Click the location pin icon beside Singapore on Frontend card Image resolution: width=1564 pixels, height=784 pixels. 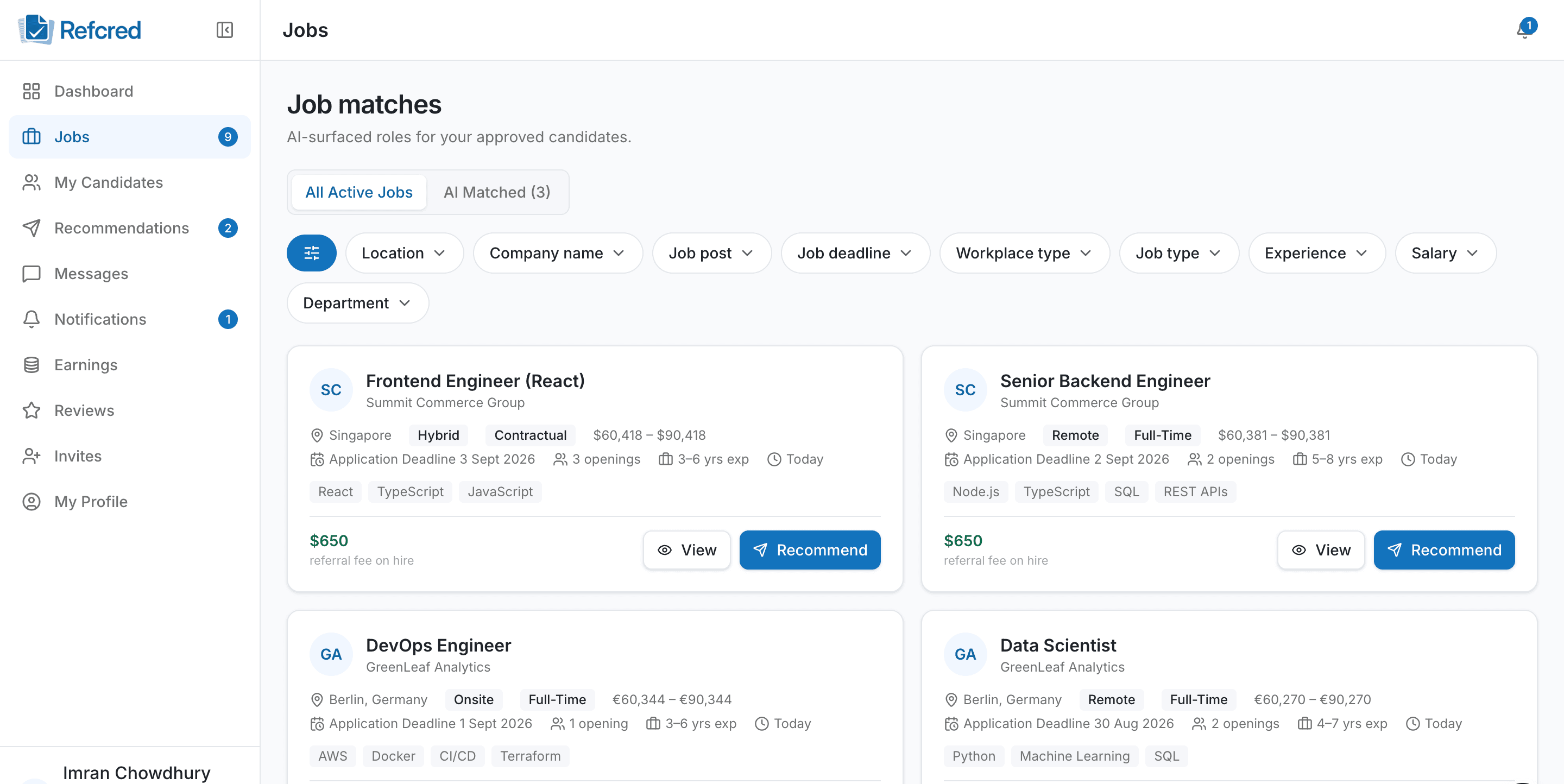pyautogui.click(x=317, y=435)
